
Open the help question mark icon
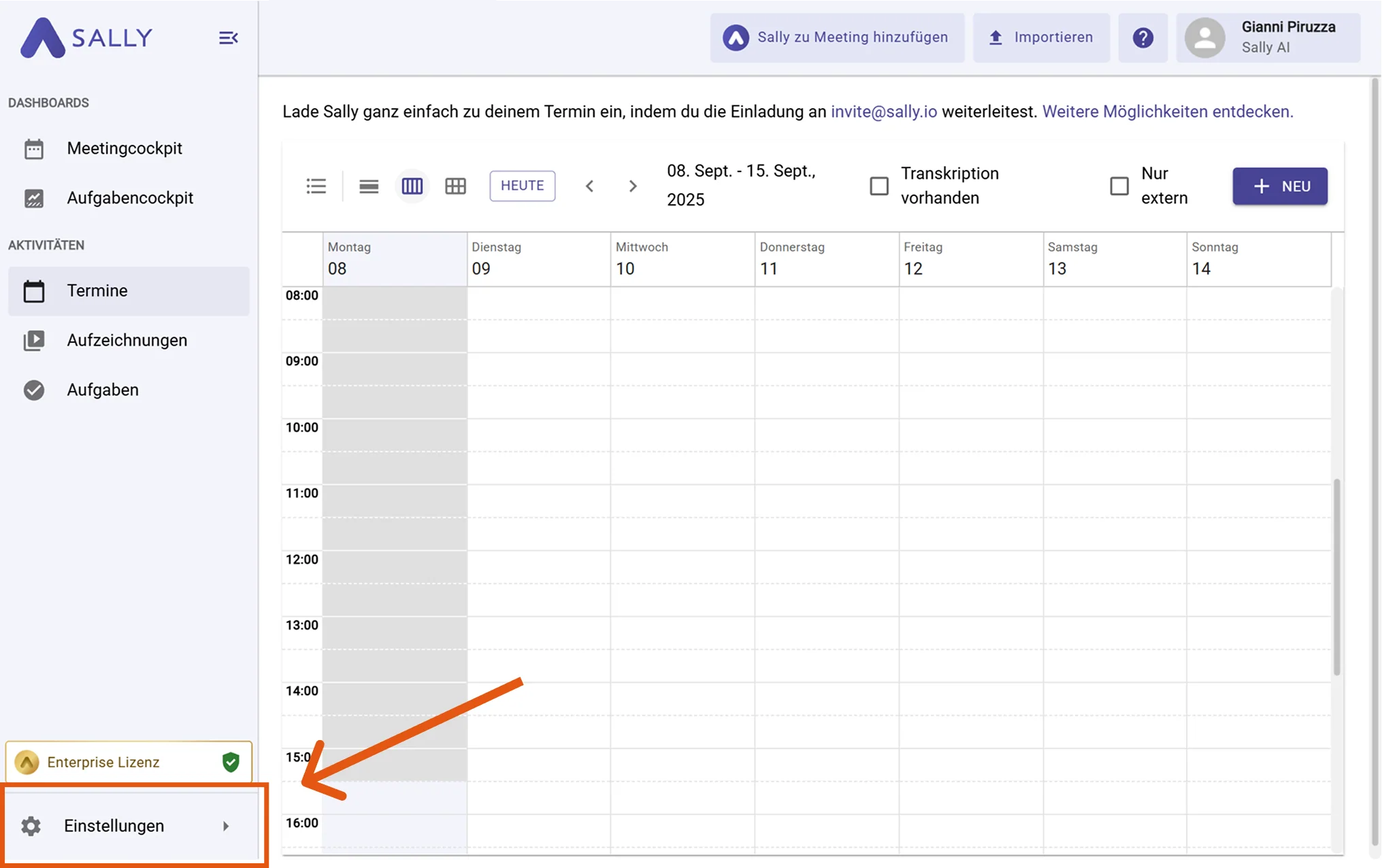point(1143,37)
